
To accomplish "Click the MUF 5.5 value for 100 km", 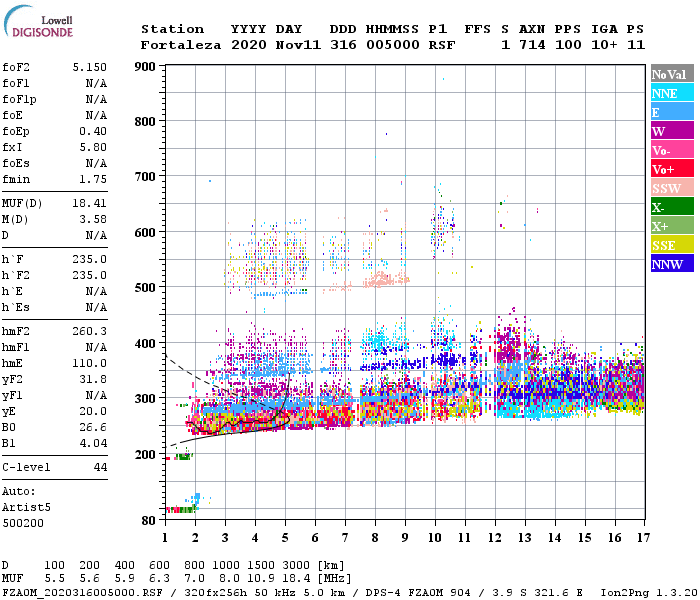I will click(x=54, y=579).
